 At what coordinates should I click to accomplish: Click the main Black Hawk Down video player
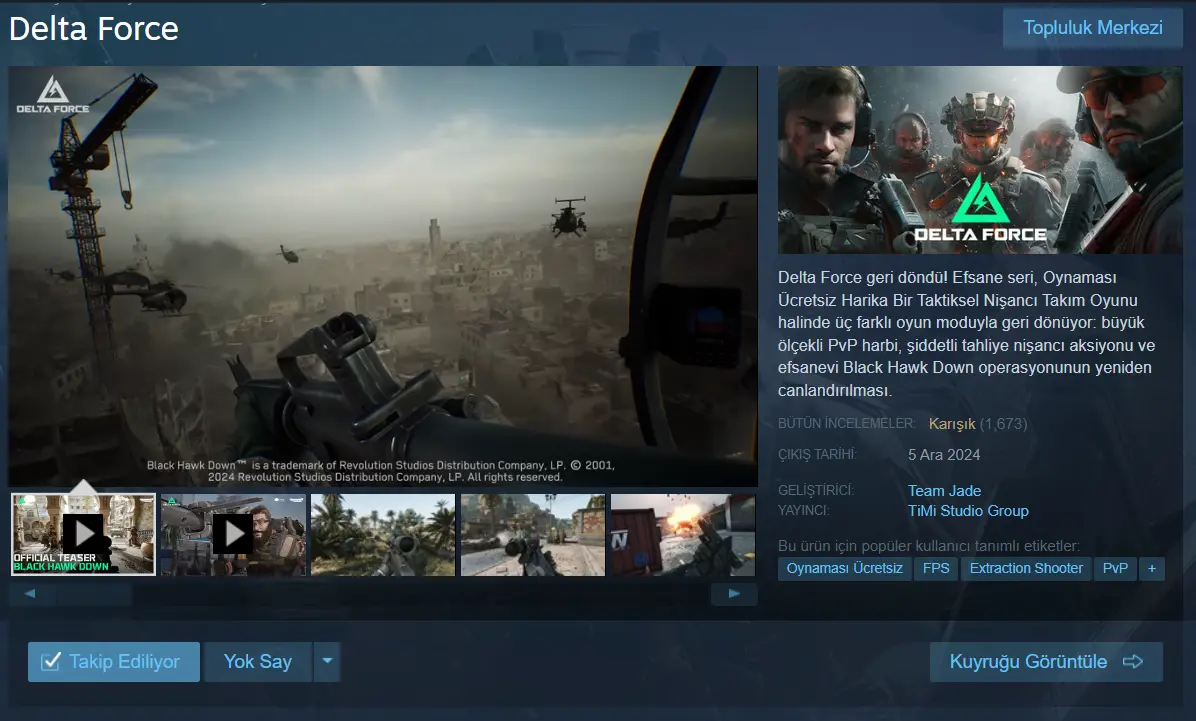click(383, 276)
